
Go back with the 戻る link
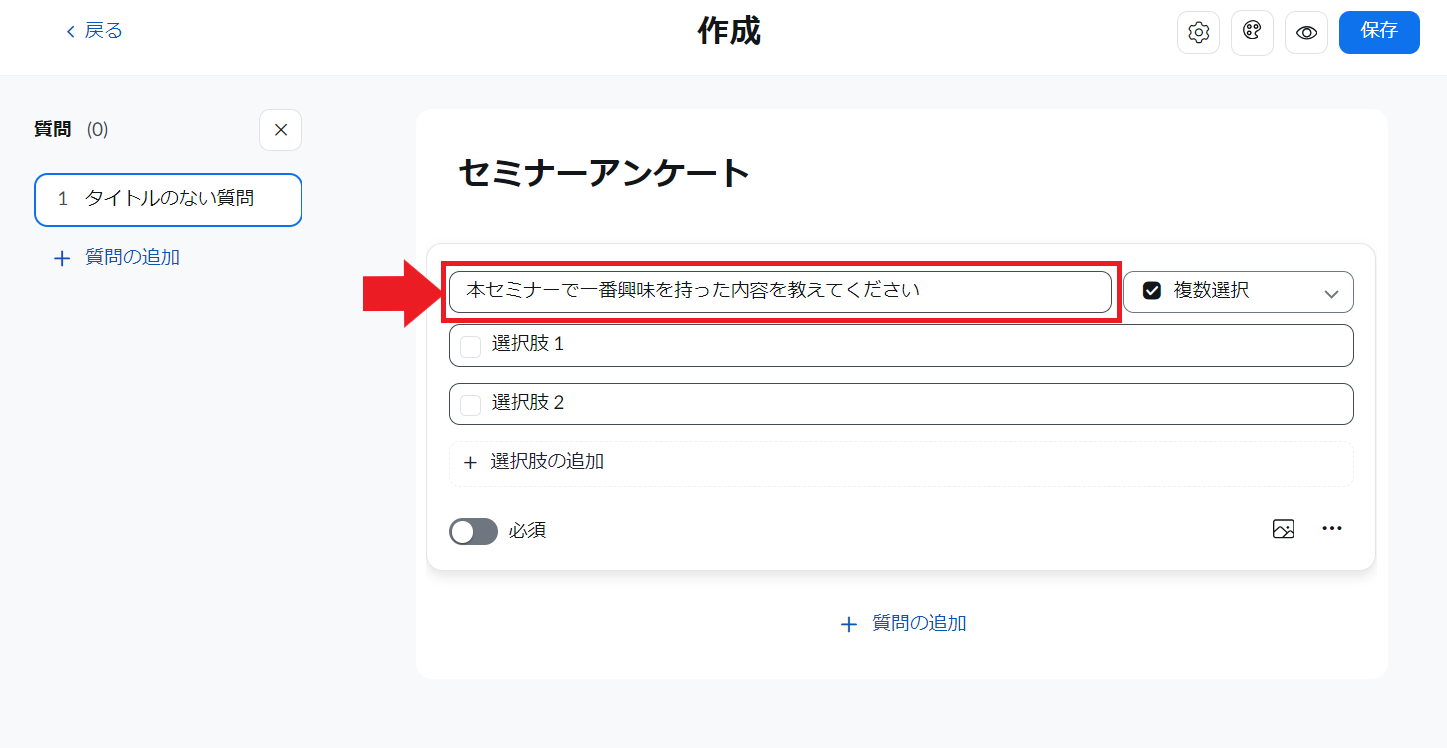[94, 31]
